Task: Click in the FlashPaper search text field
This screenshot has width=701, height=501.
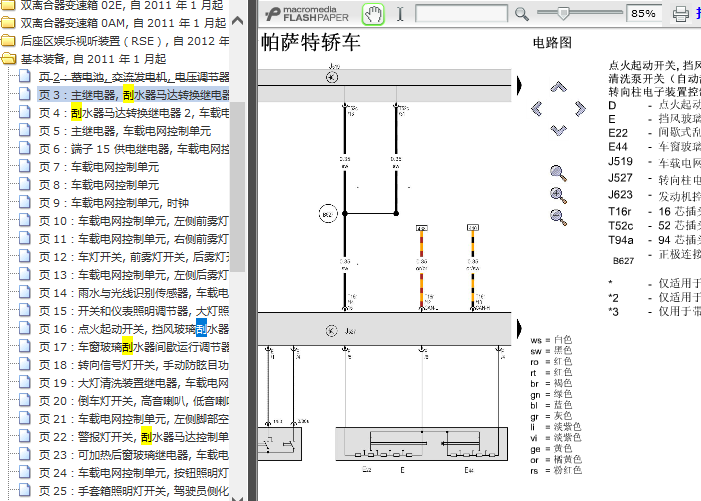Action: pos(461,13)
